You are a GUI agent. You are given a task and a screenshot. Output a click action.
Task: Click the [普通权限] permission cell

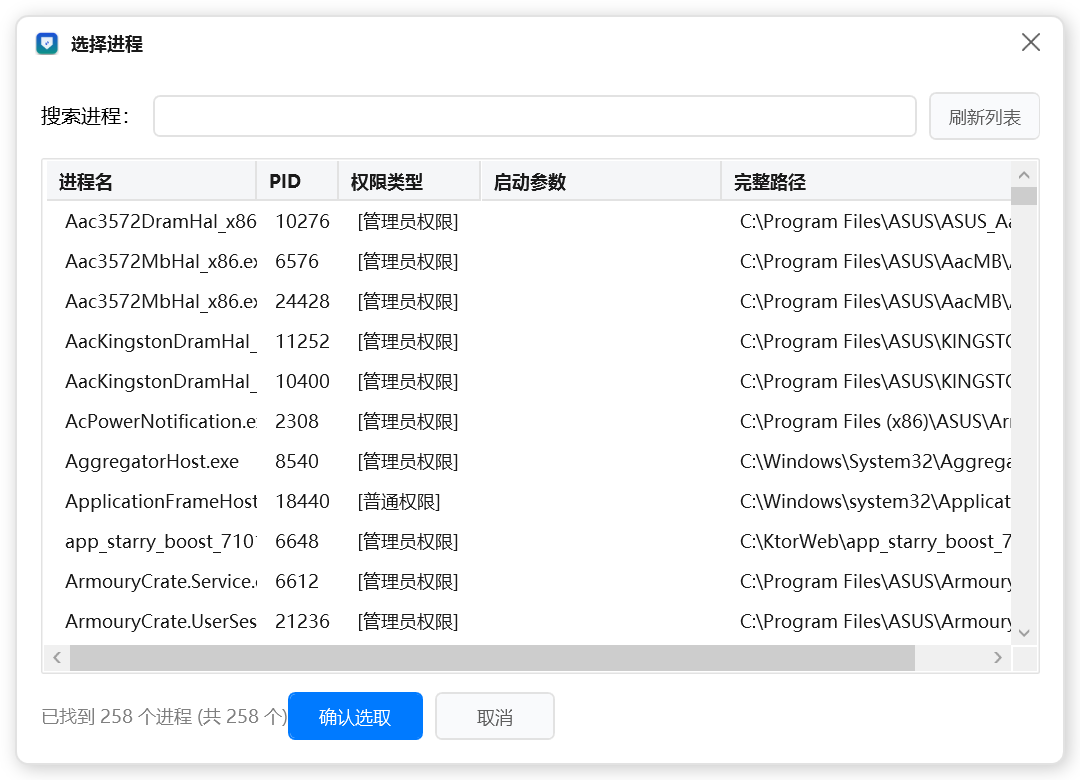coord(399,502)
